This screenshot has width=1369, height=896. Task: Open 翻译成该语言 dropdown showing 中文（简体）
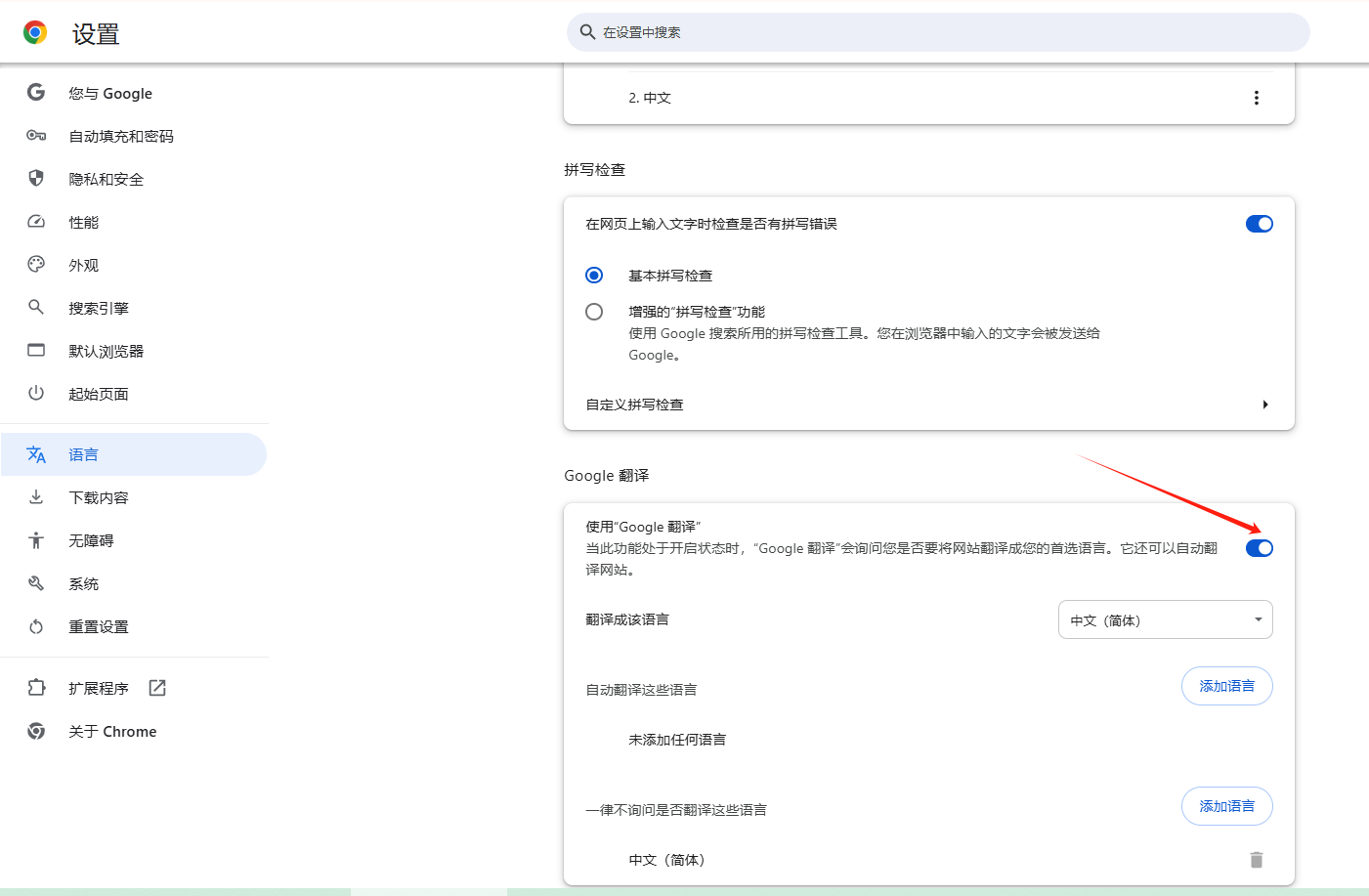click(1166, 619)
